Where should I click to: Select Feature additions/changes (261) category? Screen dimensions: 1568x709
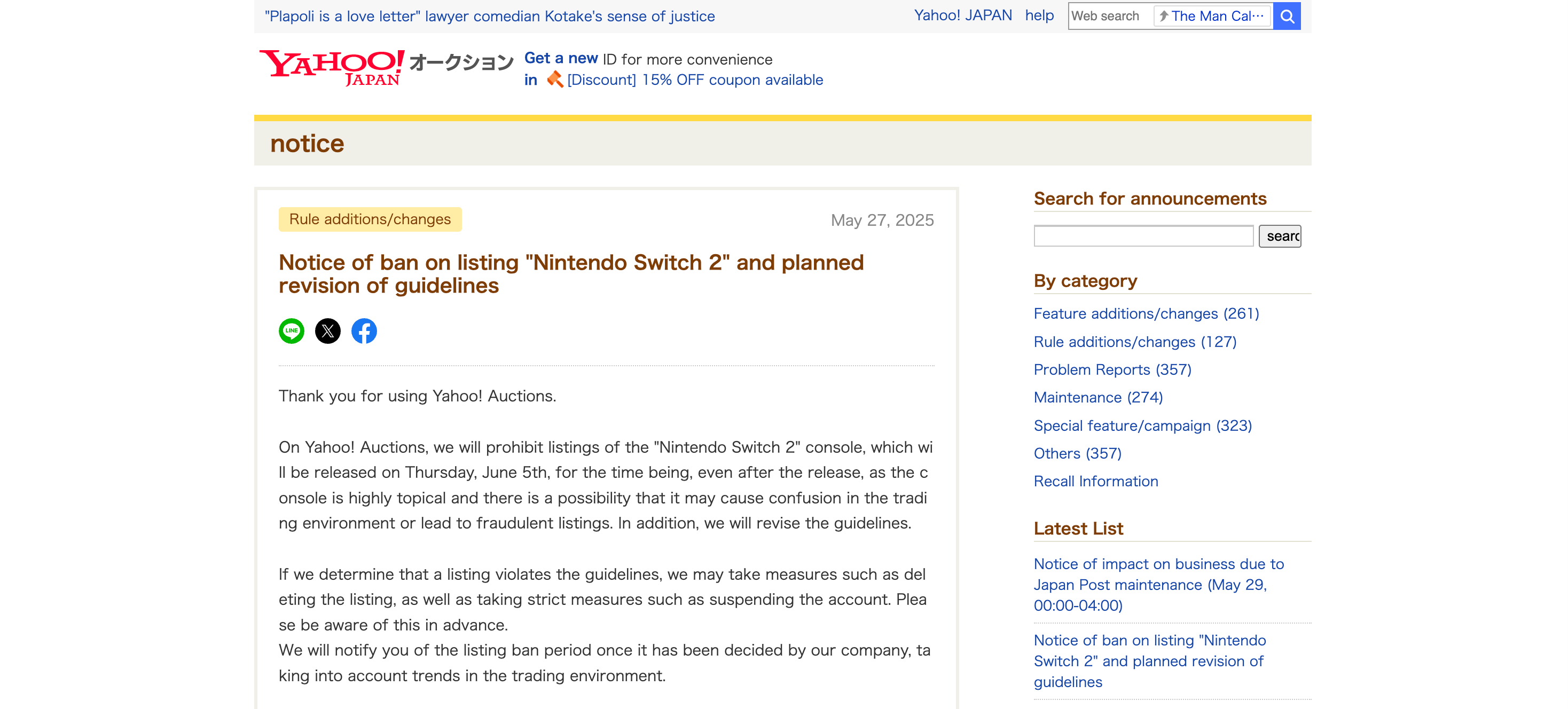pos(1146,313)
